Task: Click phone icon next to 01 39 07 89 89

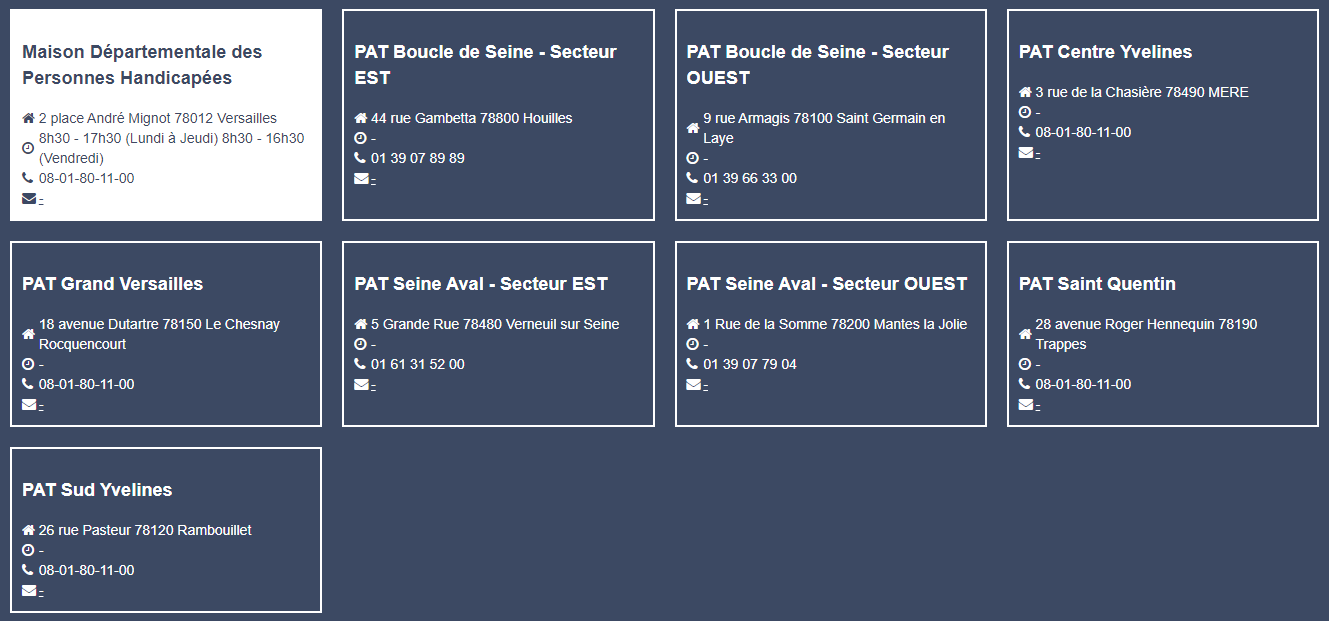Action: point(360,158)
